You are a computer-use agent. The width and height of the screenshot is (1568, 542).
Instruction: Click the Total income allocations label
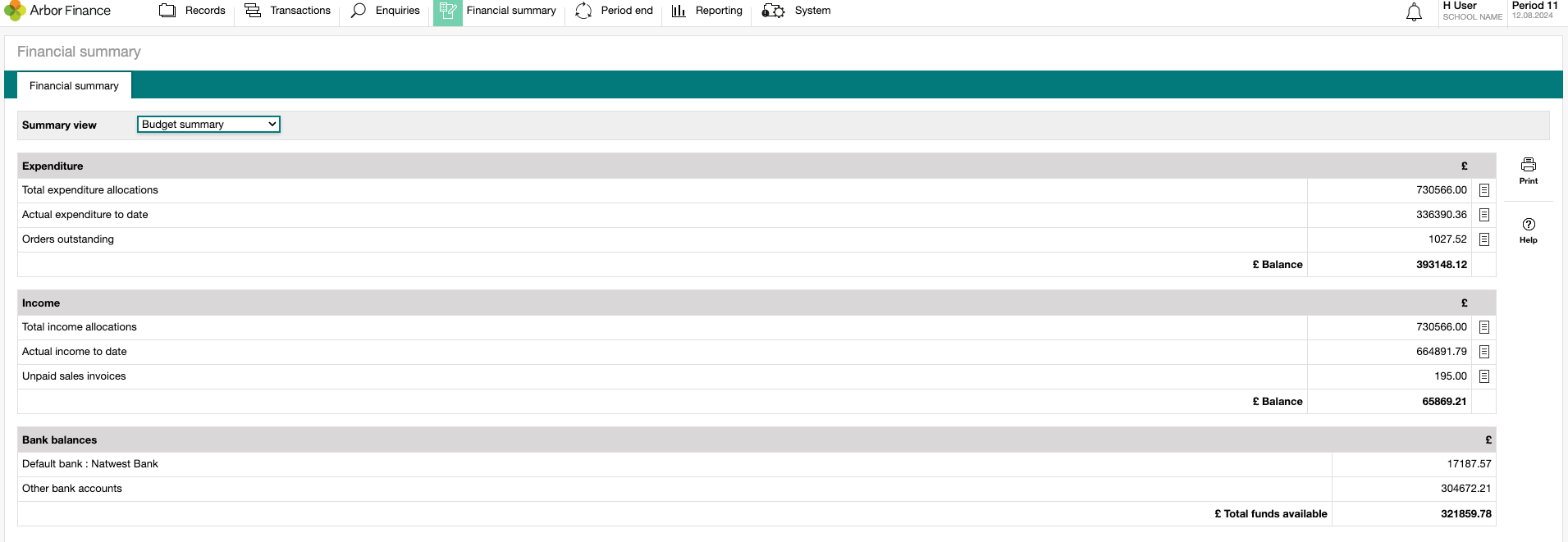pos(80,327)
